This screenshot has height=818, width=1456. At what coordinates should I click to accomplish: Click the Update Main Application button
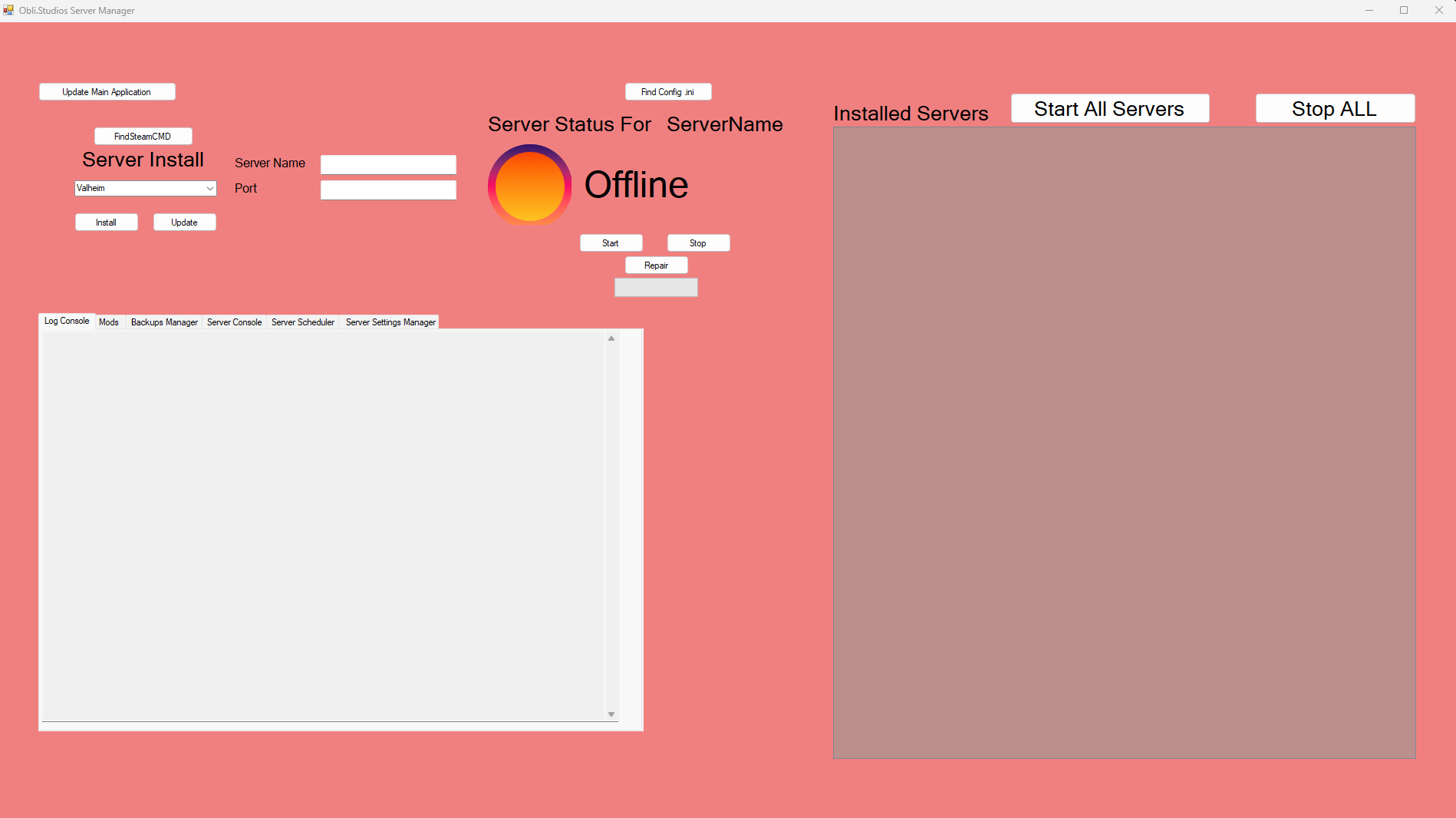coord(107,91)
